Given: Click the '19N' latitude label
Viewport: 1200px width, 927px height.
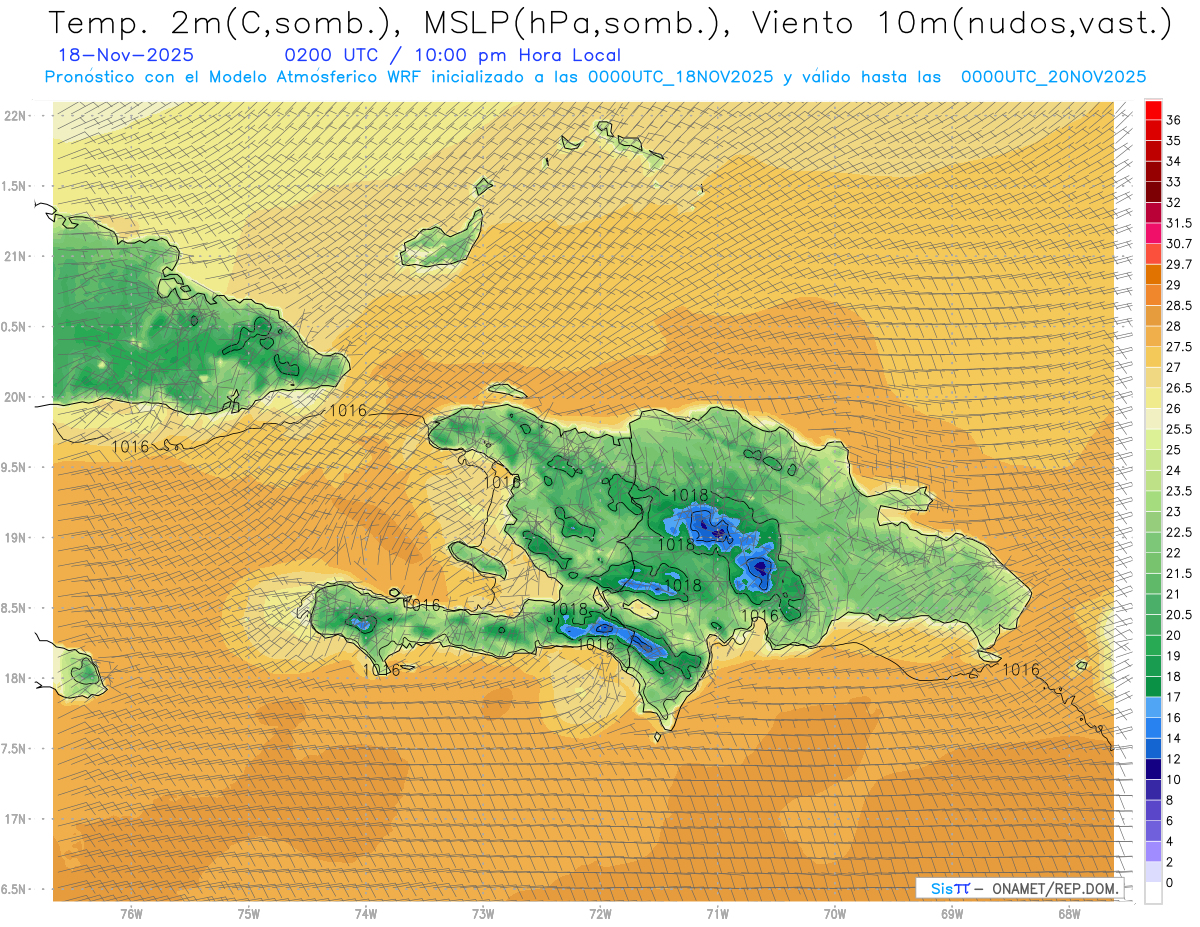Looking at the screenshot, I should (15, 537).
